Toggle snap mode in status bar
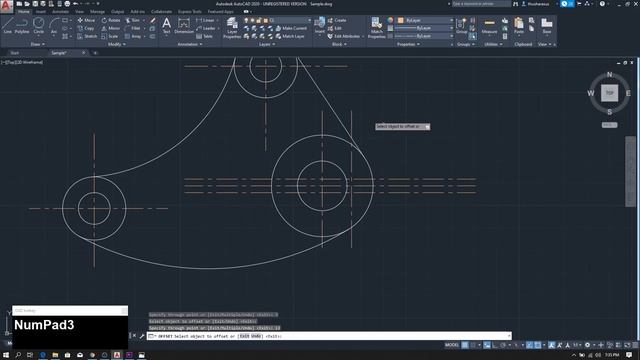The width and height of the screenshot is (640, 360). (x=473, y=345)
